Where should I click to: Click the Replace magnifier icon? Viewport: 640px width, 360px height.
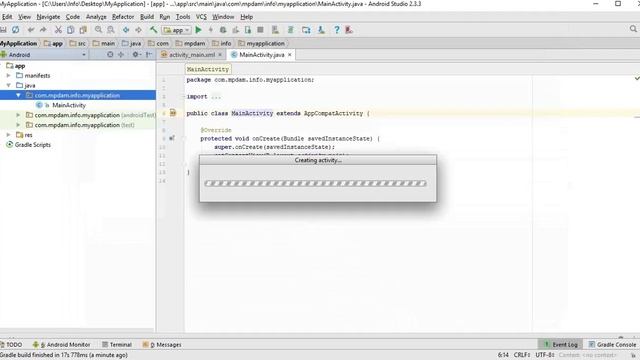111,30
